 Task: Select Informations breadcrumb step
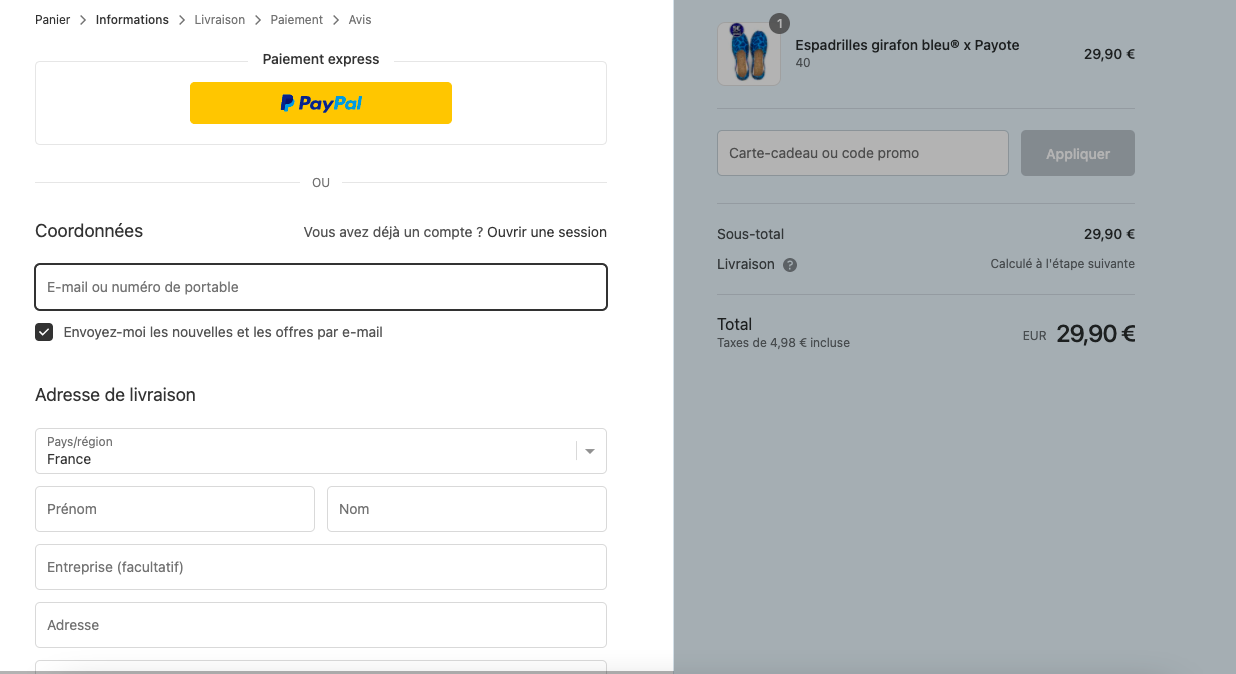[132, 20]
